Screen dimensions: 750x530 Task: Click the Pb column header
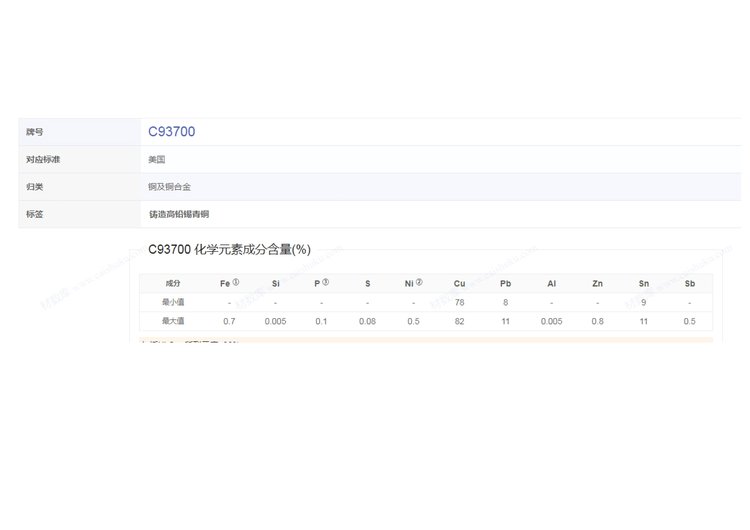click(506, 284)
